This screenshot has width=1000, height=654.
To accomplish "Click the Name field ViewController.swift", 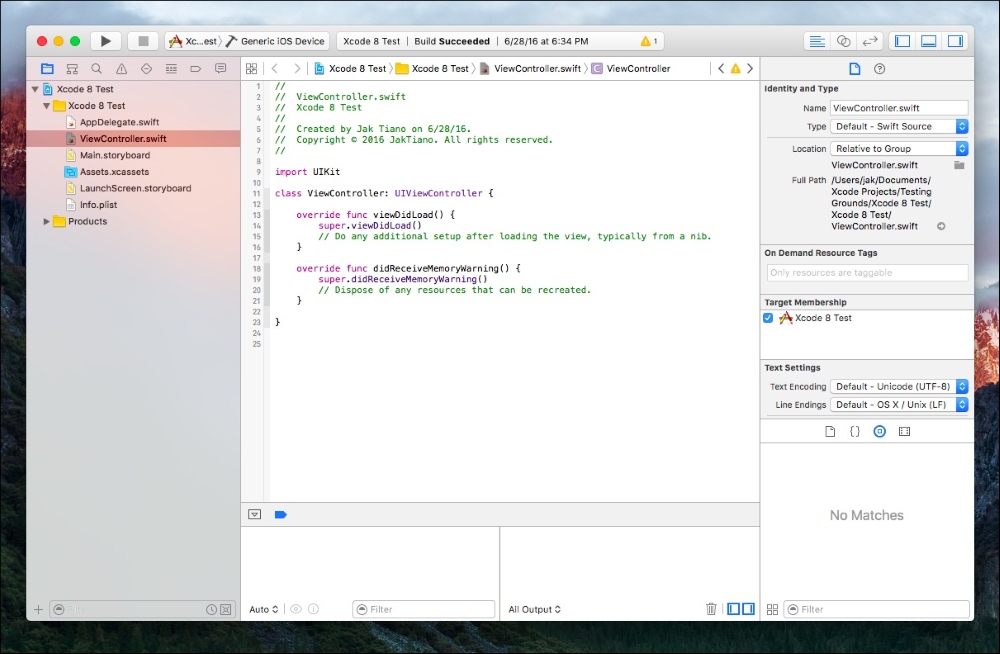I will [x=899, y=108].
